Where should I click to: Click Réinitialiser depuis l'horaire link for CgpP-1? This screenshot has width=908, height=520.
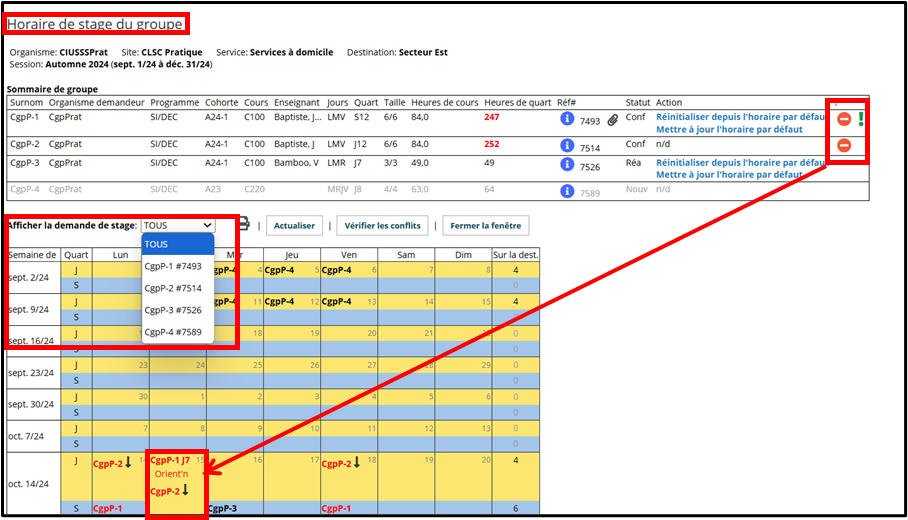coord(741,117)
